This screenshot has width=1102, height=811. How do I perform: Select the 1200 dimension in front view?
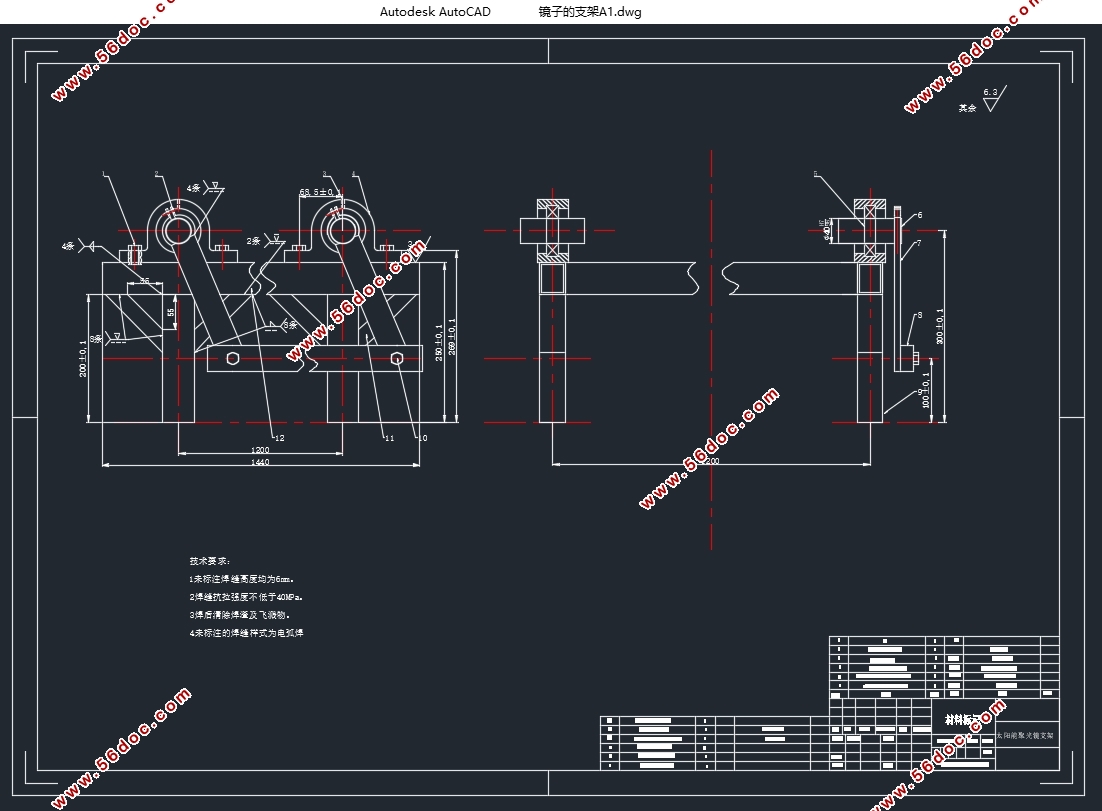[260, 450]
